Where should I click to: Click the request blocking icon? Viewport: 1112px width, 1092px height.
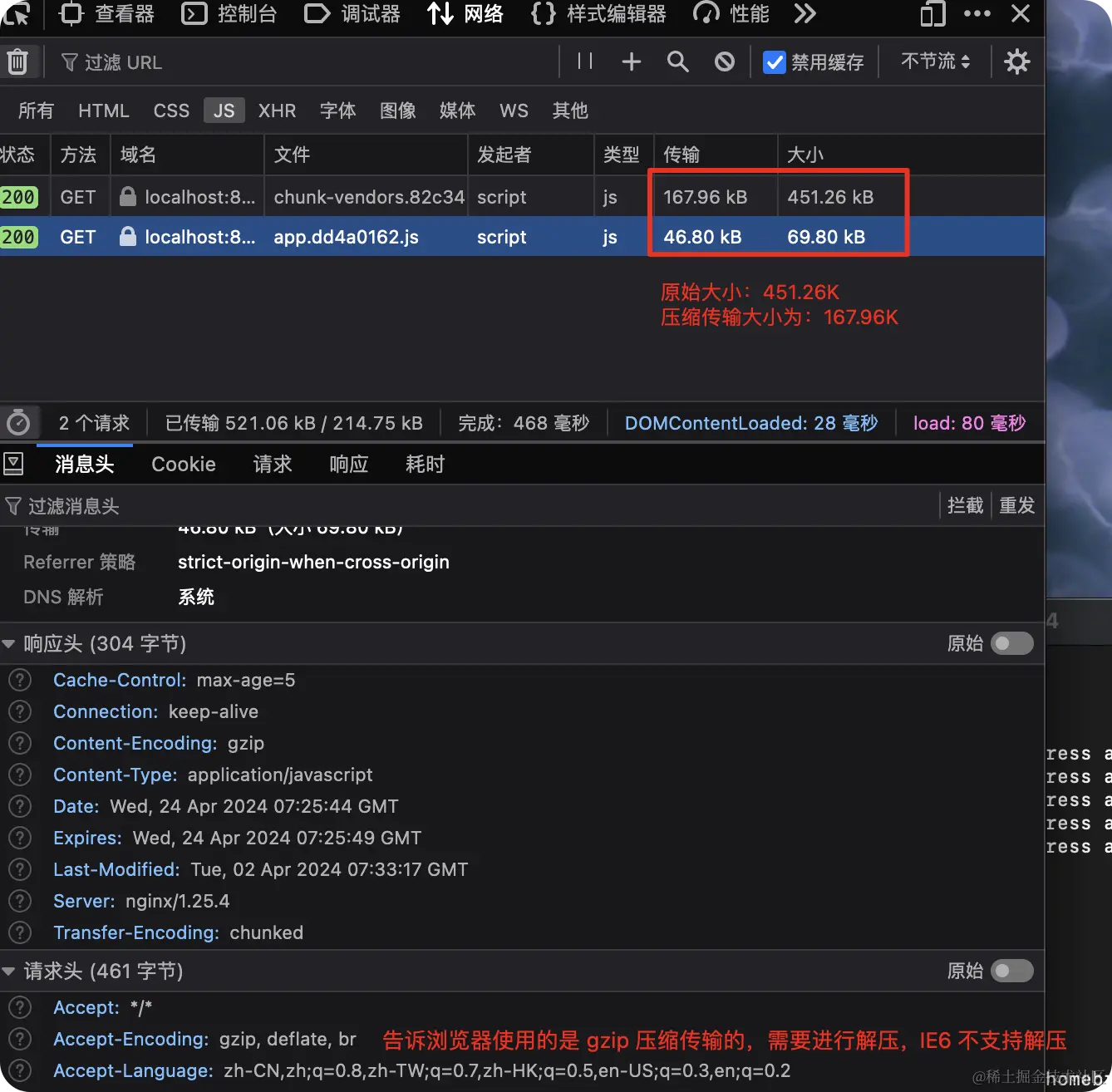pos(724,61)
